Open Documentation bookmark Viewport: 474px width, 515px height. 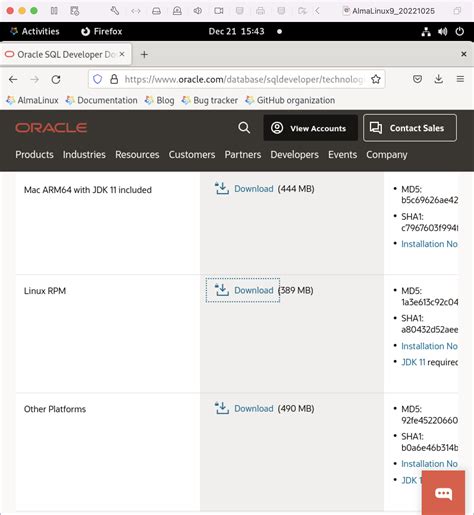(102, 100)
